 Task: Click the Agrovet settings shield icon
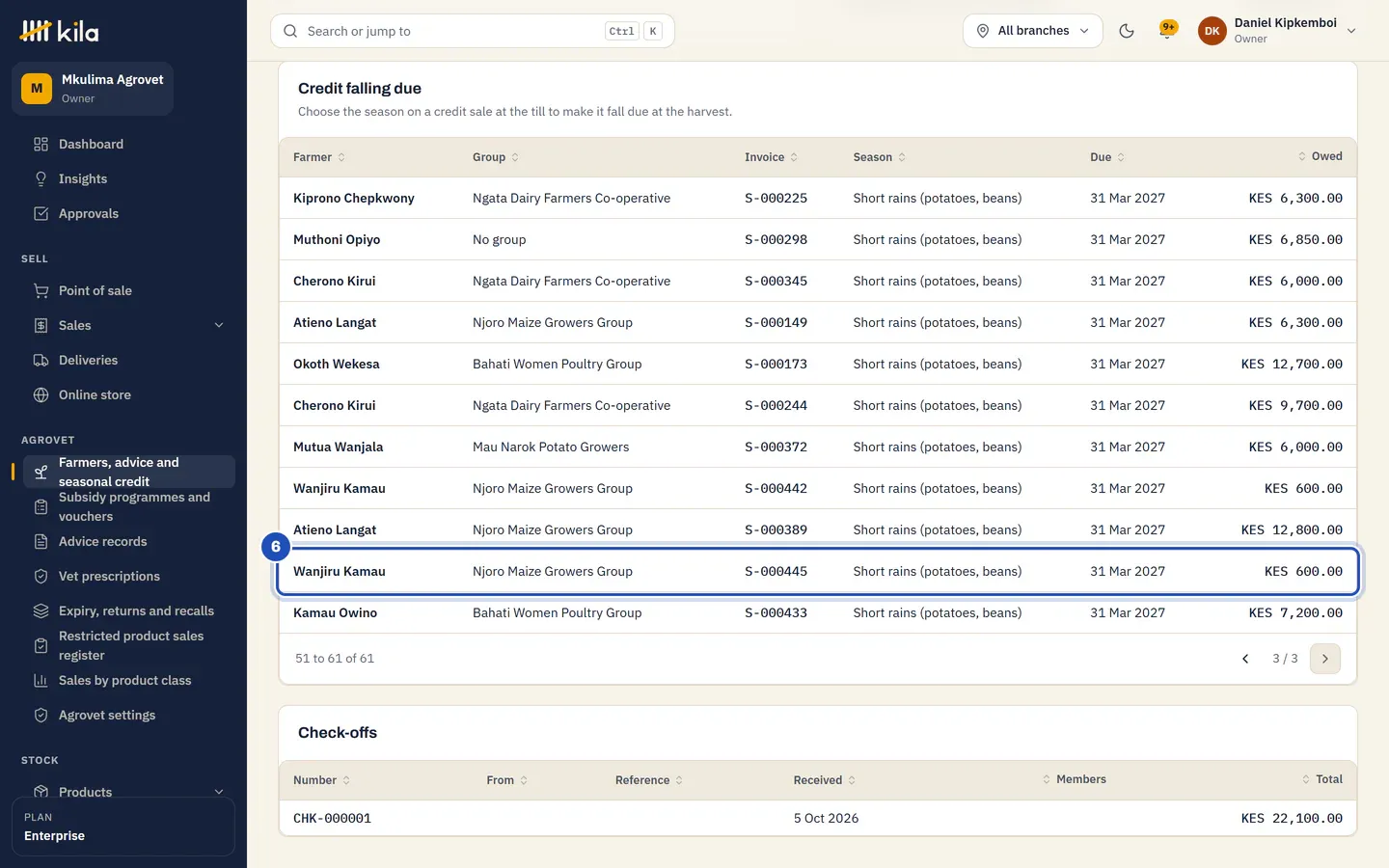pyautogui.click(x=41, y=716)
